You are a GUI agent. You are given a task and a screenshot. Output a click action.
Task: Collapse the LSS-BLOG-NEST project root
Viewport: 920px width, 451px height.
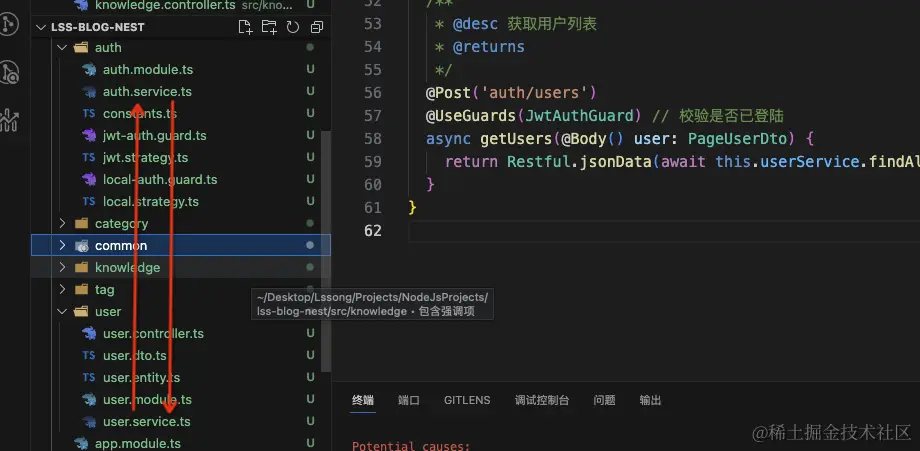pyautogui.click(x=41, y=27)
